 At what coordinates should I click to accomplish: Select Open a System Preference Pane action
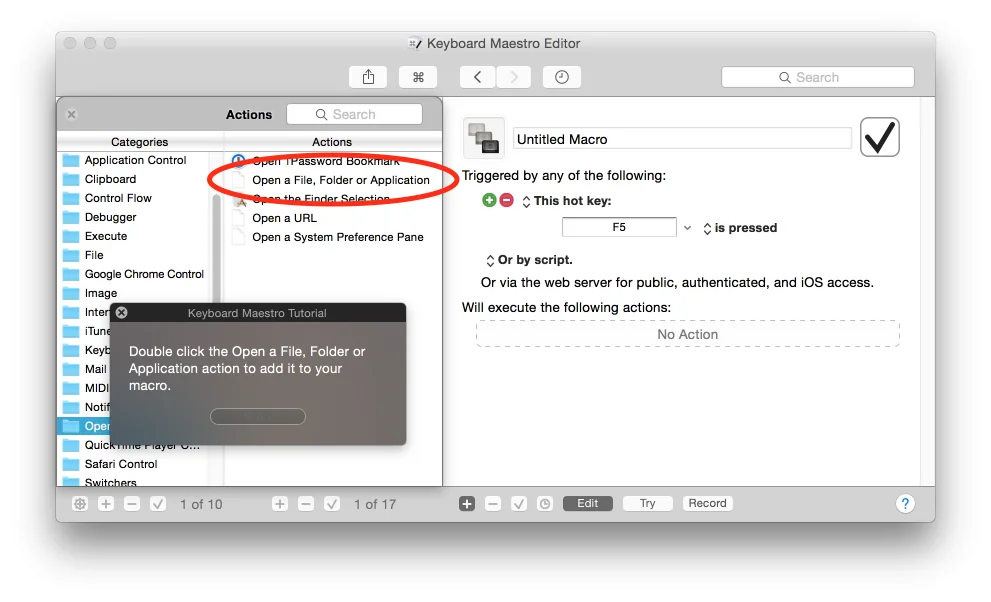337,237
